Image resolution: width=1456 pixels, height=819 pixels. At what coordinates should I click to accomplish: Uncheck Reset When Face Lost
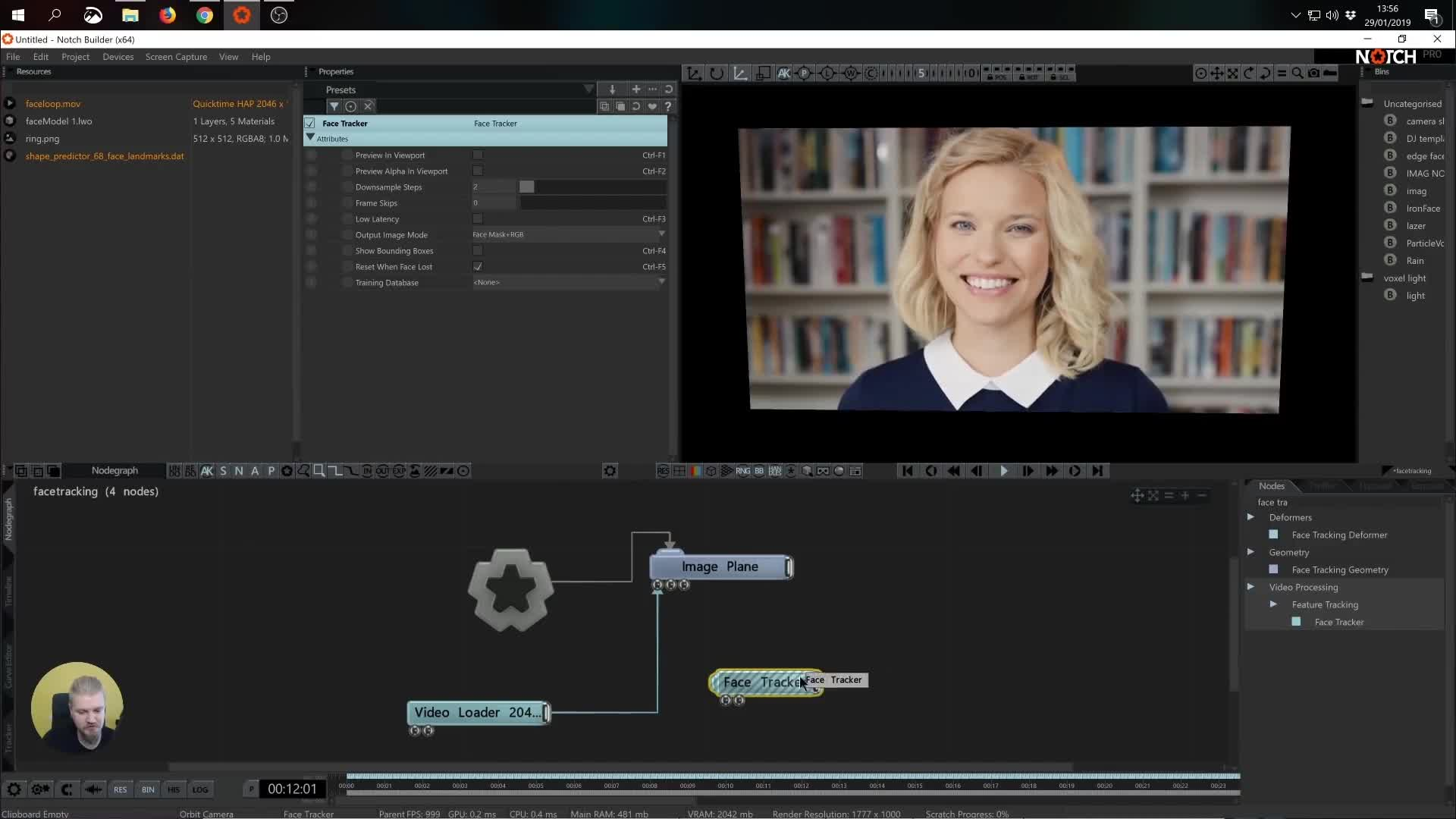click(478, 266)
